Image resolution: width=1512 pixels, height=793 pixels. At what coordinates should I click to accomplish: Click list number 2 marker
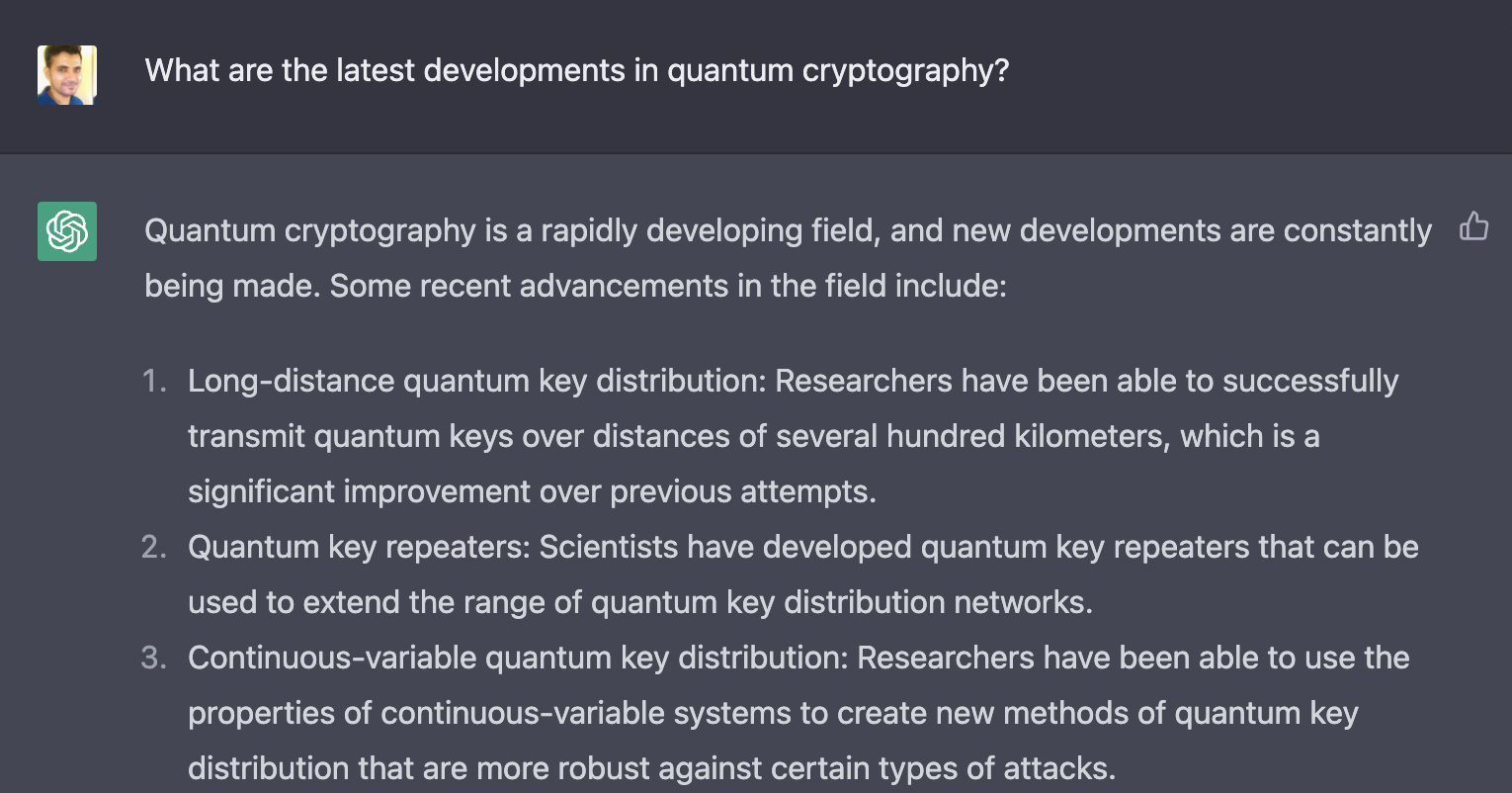155,548
